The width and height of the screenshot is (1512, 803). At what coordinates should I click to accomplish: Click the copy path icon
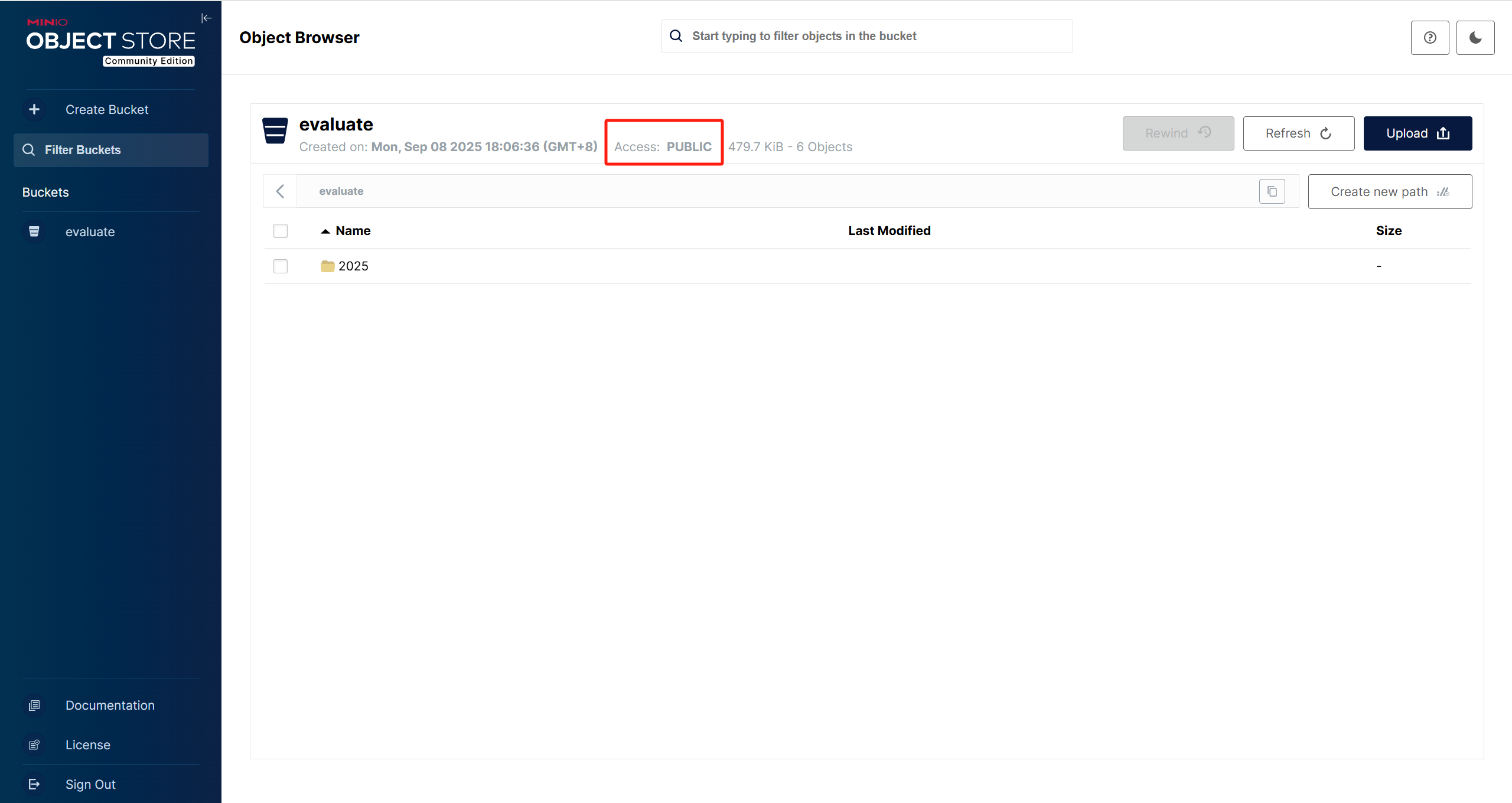[x=1272, y=191]
